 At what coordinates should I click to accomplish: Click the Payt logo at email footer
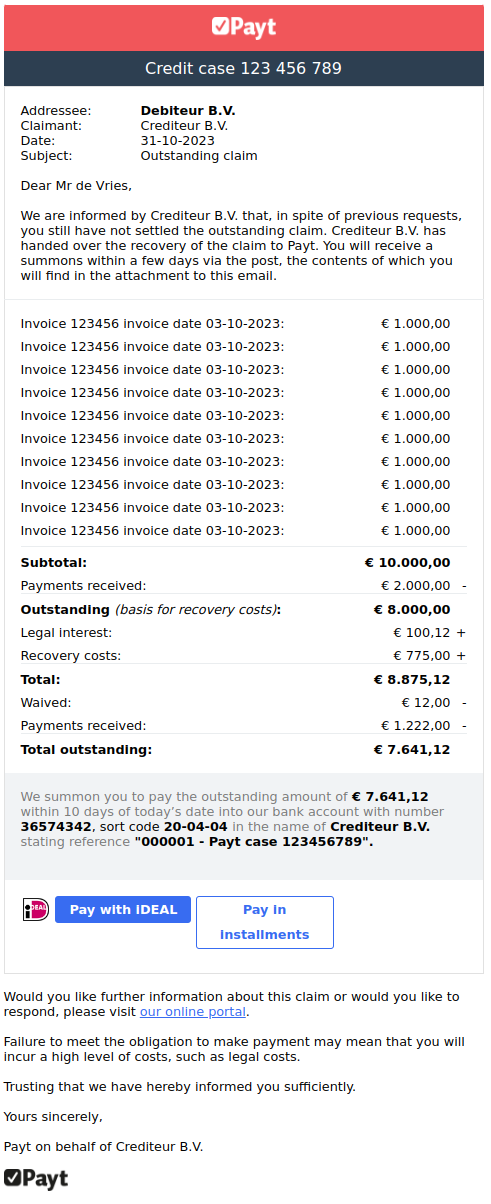point(36,1179)
